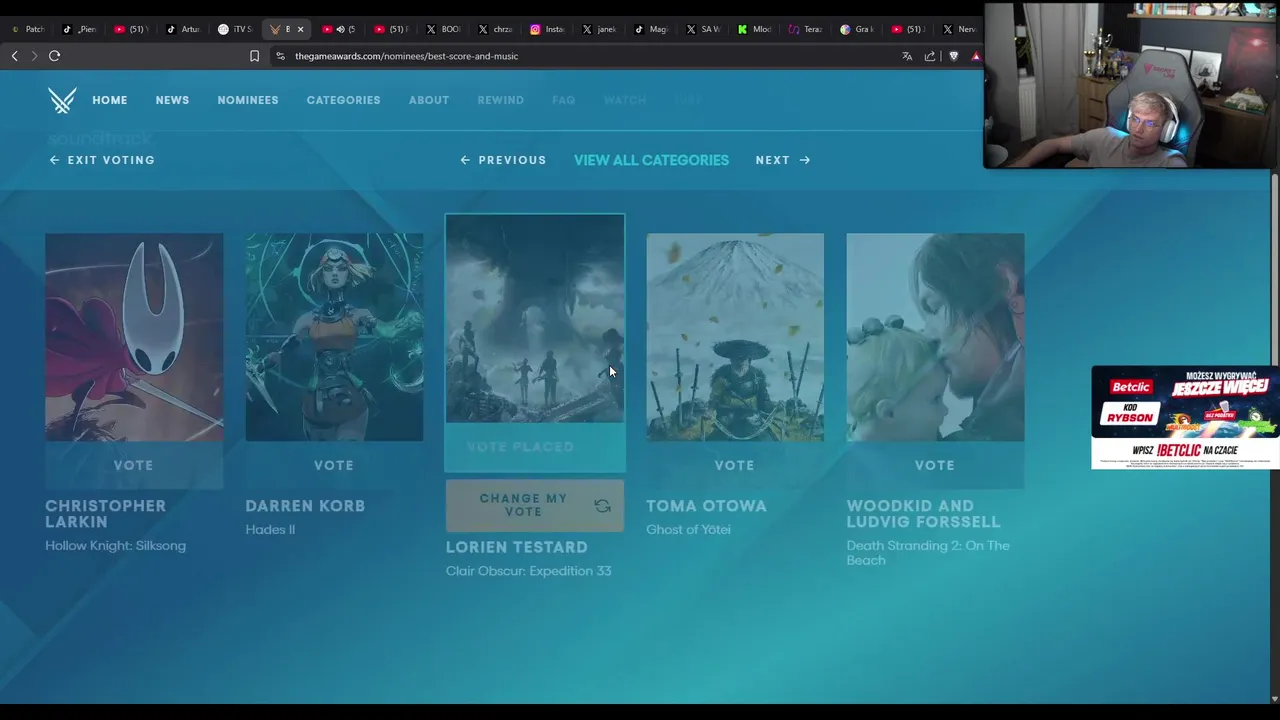This screenshot has height=720, width=1280.
Task: Select the Ghost of Yōtei artwork
Action: 735,337
